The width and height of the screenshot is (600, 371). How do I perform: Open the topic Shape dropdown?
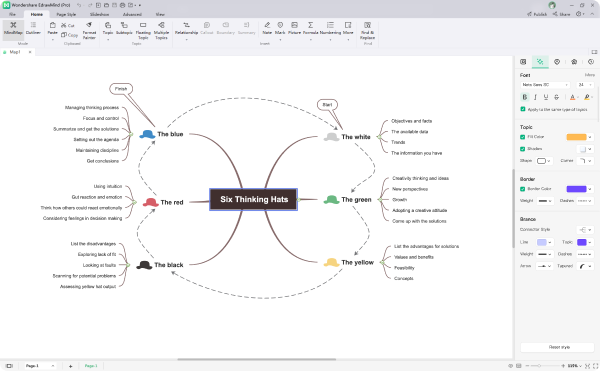544,161
